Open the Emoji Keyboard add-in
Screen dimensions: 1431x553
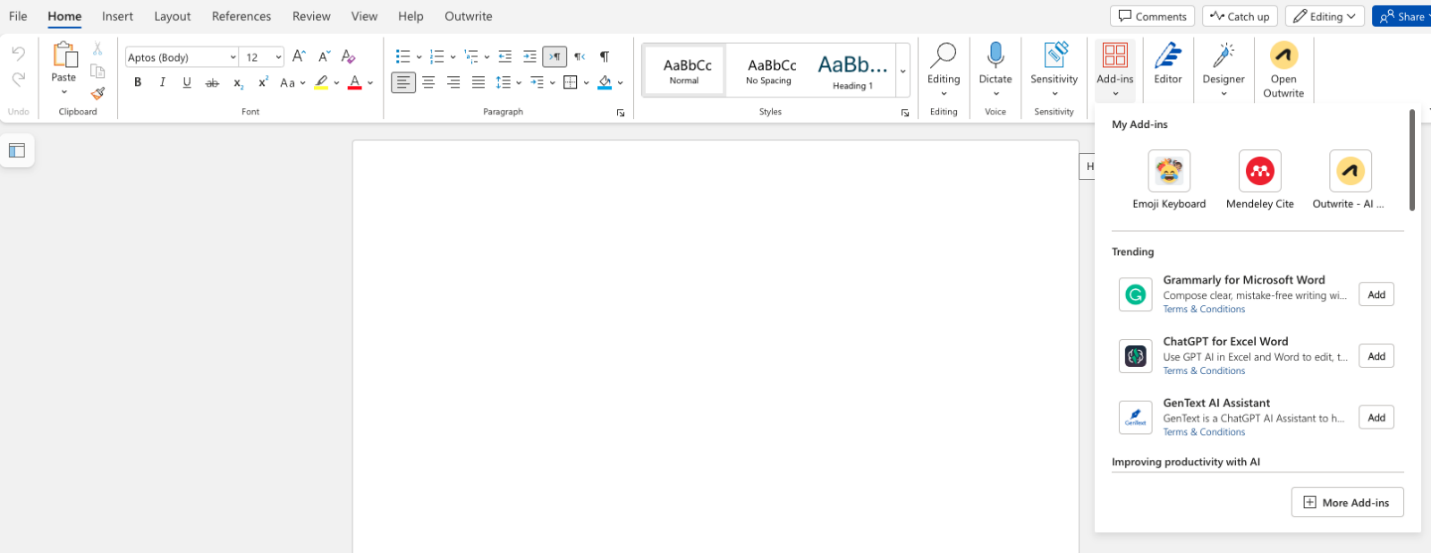tap(1169, 179)
